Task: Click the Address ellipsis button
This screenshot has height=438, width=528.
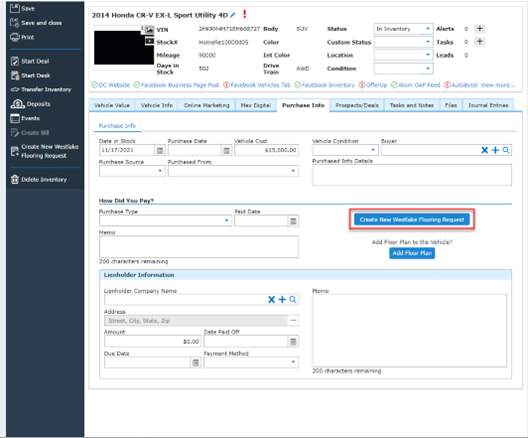Action: pyautogui.click(x=293, y=320)
